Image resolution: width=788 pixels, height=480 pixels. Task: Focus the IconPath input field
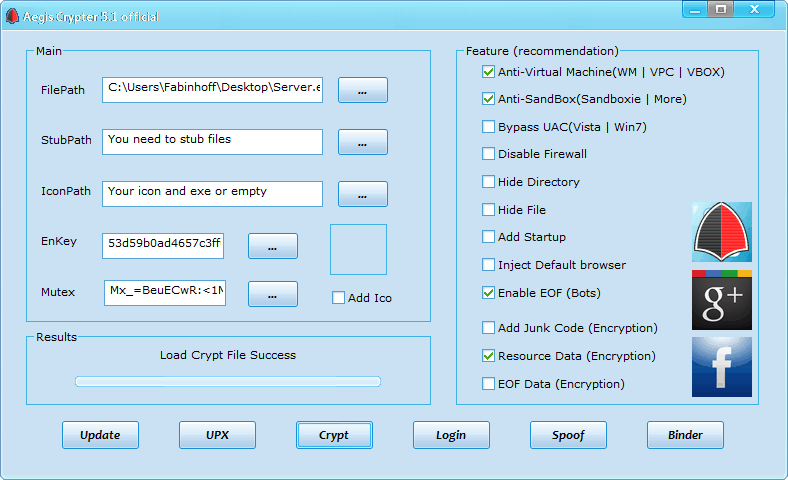click(212, 194)
